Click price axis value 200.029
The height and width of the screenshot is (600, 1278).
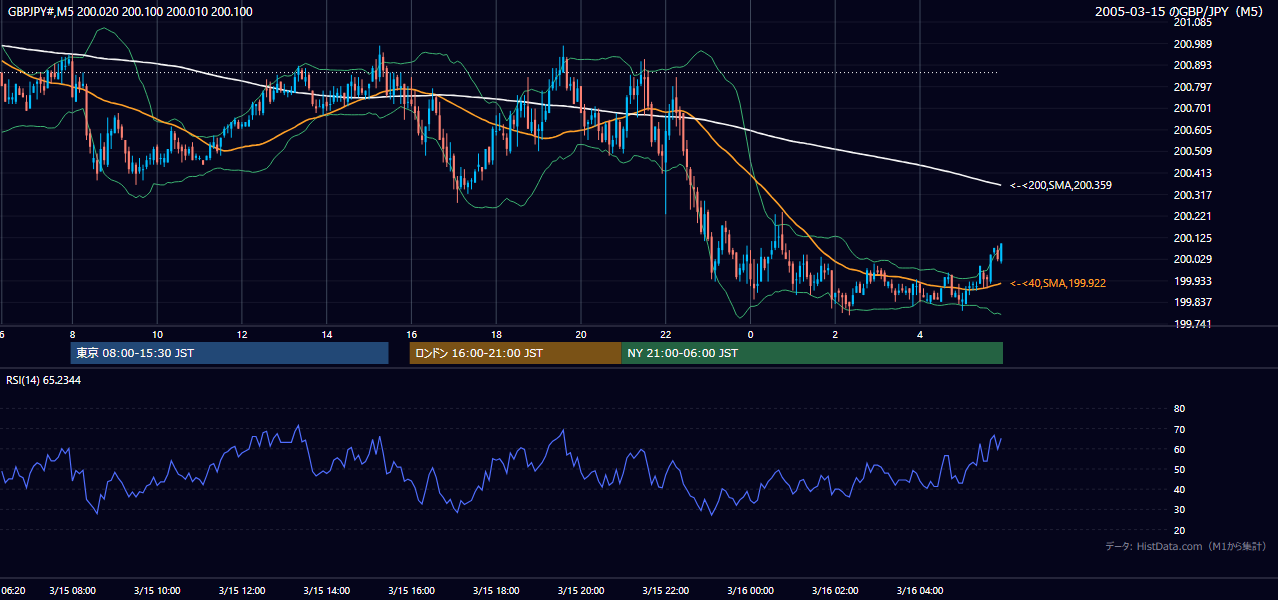[x=1192, y=260]
